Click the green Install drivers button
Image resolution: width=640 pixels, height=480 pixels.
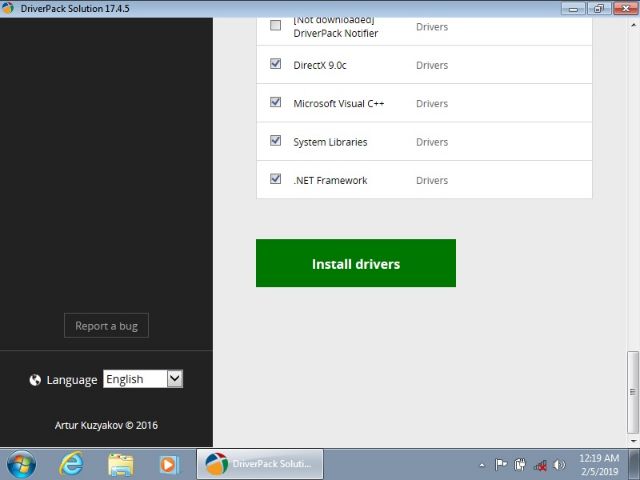[355, 263]
